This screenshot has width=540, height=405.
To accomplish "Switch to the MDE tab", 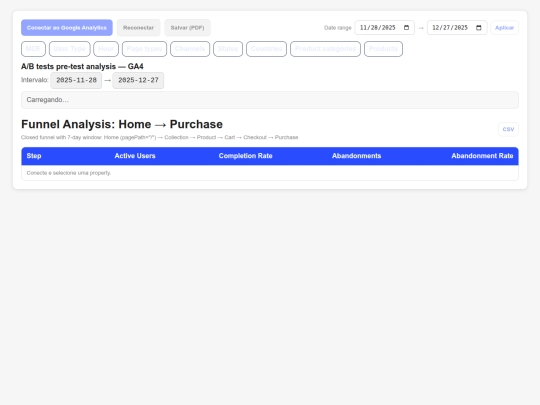I will click(x=33, y=49).
